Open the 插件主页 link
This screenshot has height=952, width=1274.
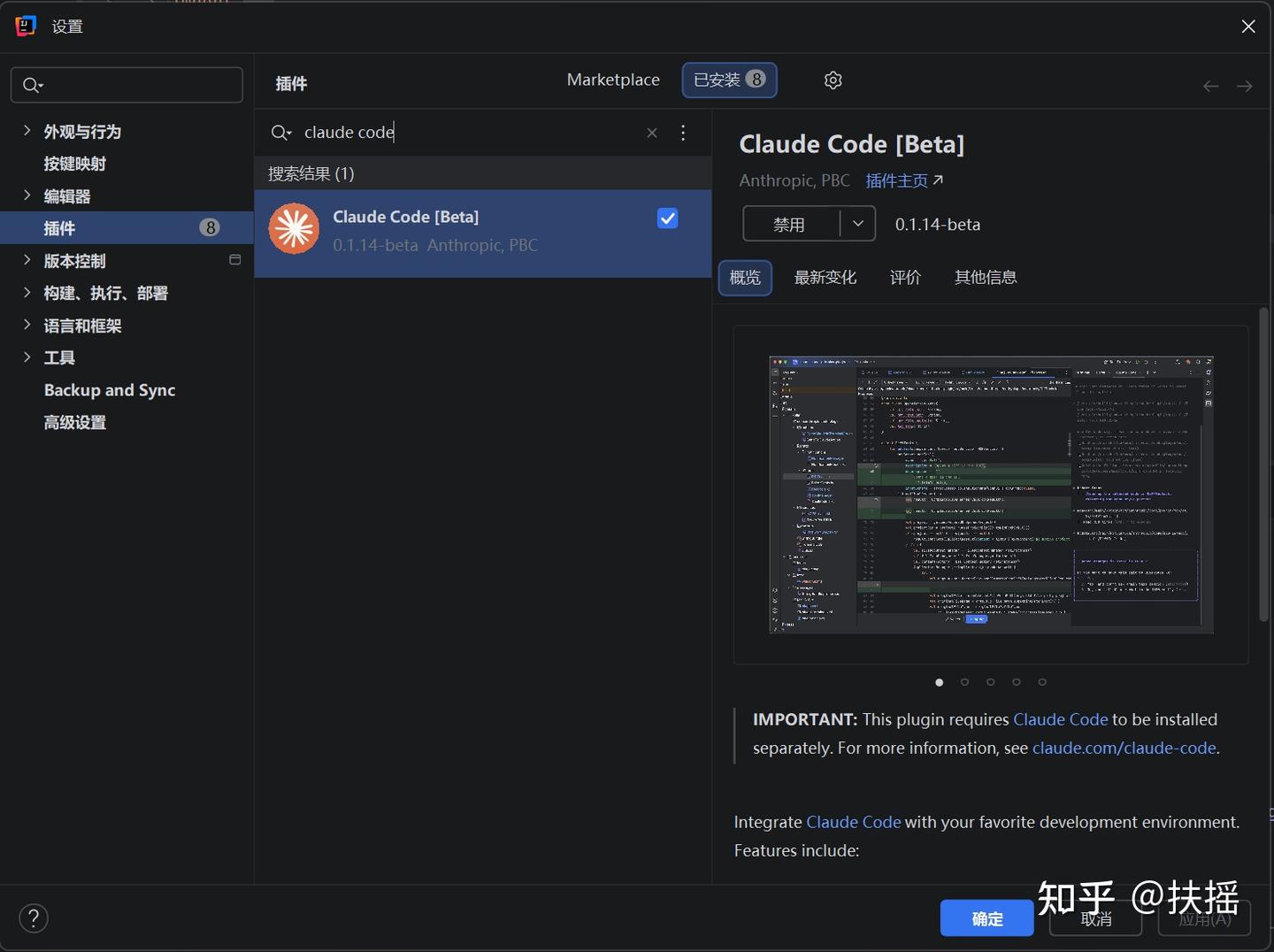(x=904, y=180)
